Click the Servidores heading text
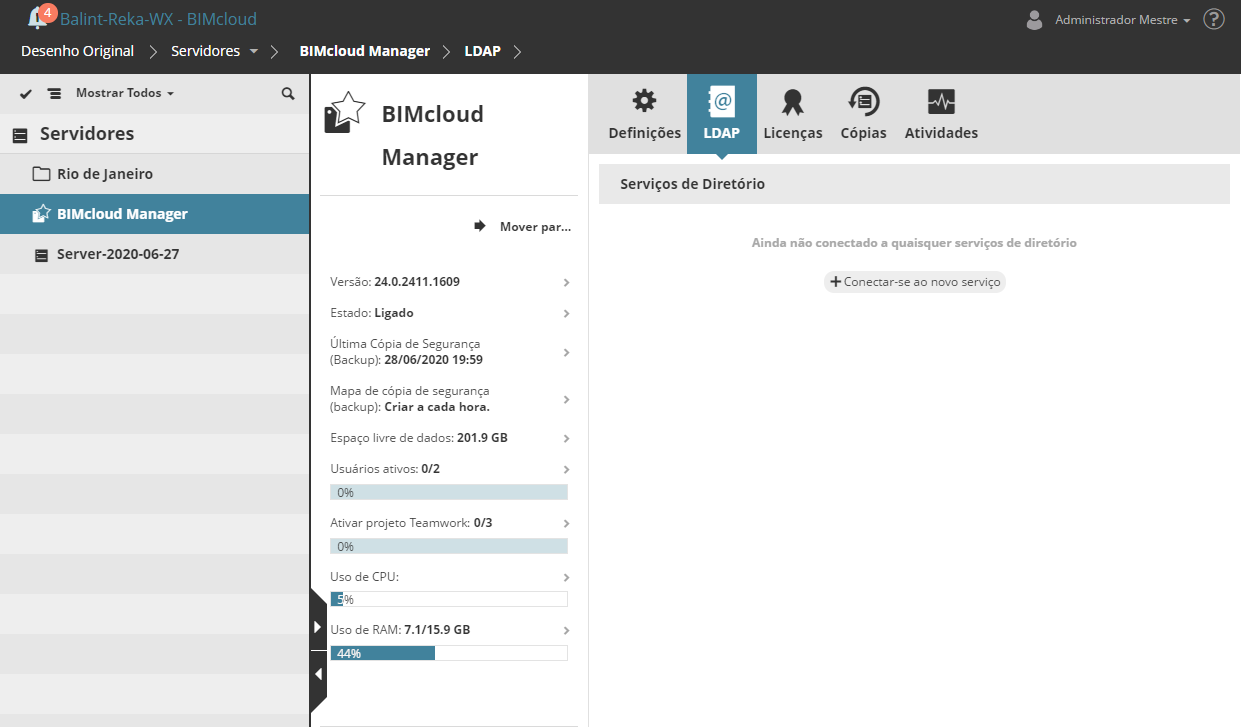This screenshot has height=727, width=1241. coord(87,134)
